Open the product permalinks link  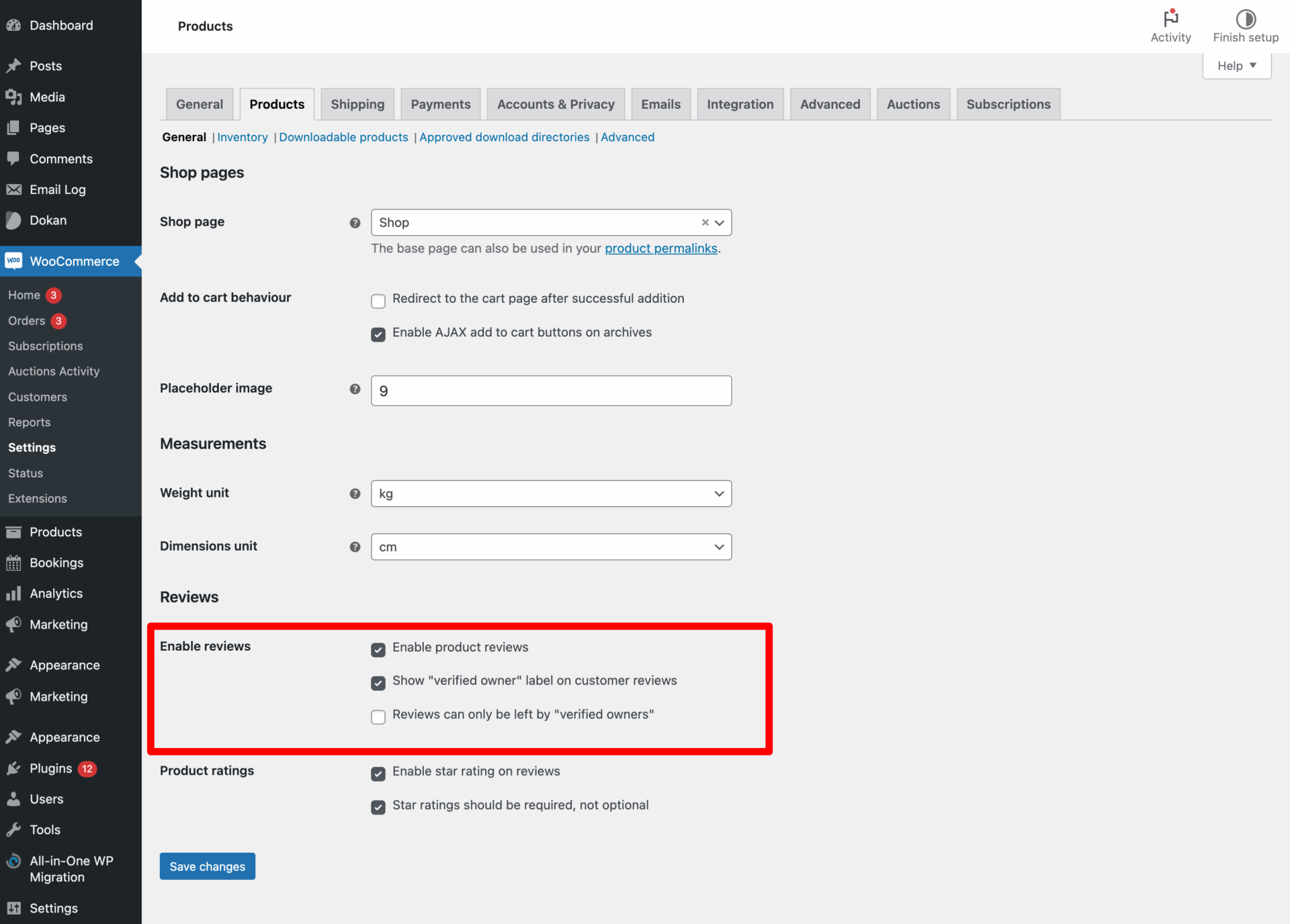coord(660,248)
